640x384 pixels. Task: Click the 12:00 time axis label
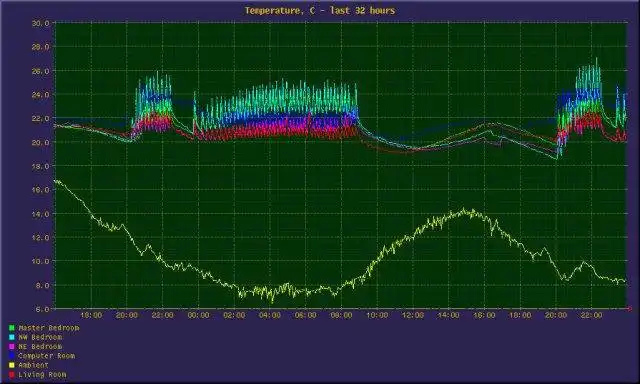[413, 315]
